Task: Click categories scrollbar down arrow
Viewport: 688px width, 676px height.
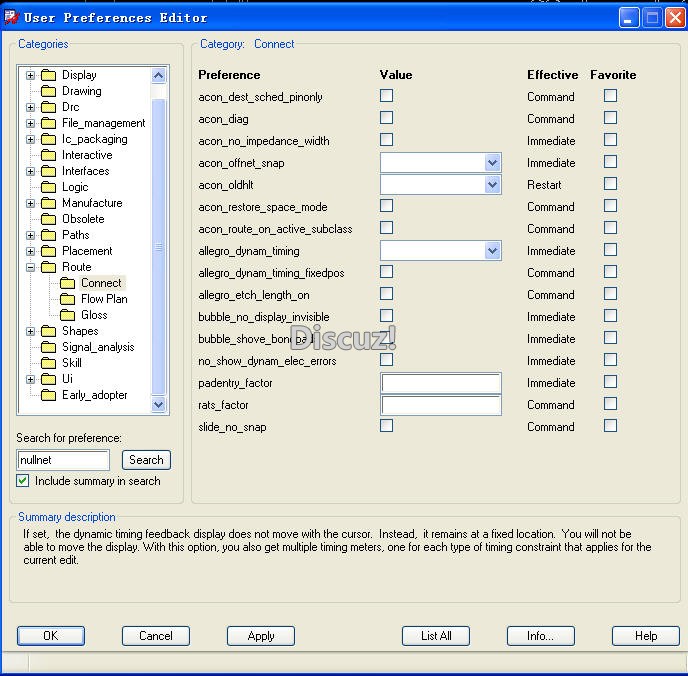Action: tap(158, 404)
